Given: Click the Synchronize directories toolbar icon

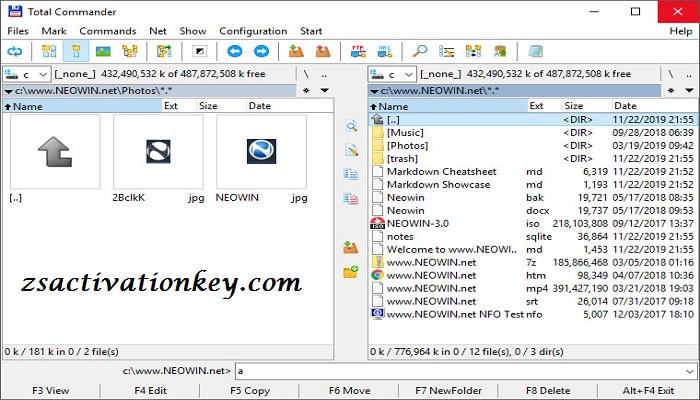Looking at the screenshot, I should [473, 51].
